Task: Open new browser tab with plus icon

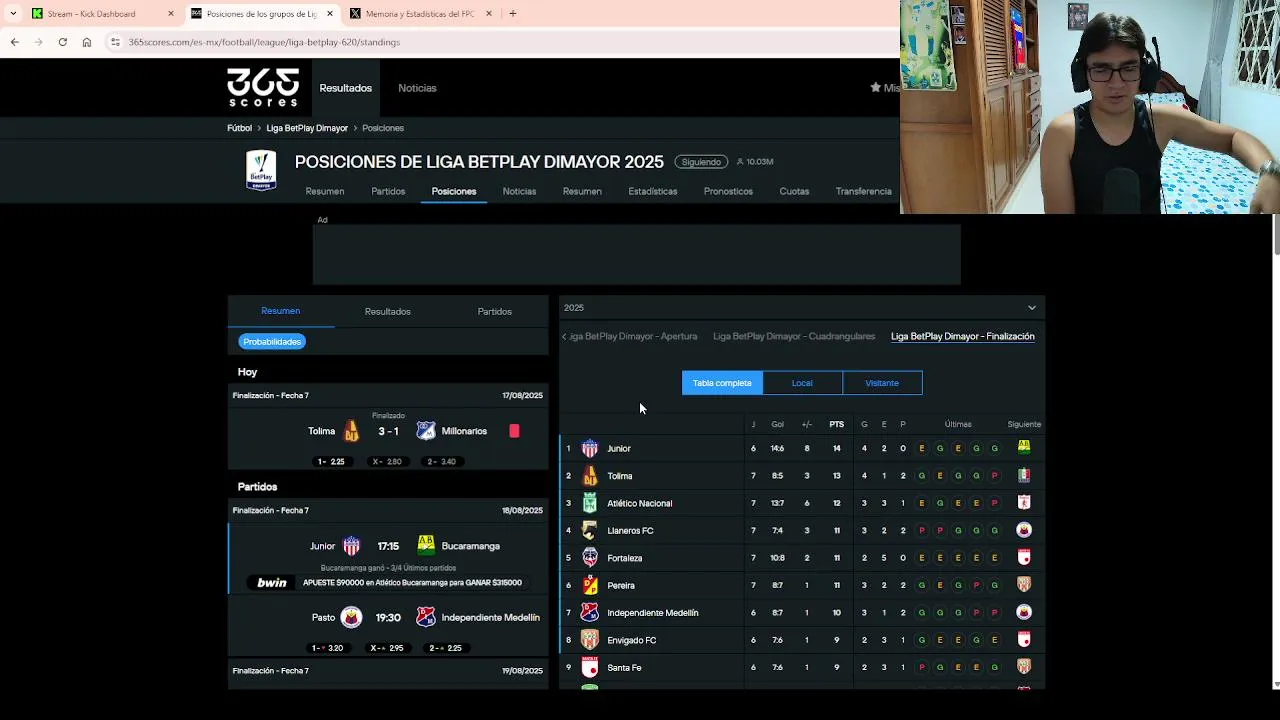Action: pos(513,14)
